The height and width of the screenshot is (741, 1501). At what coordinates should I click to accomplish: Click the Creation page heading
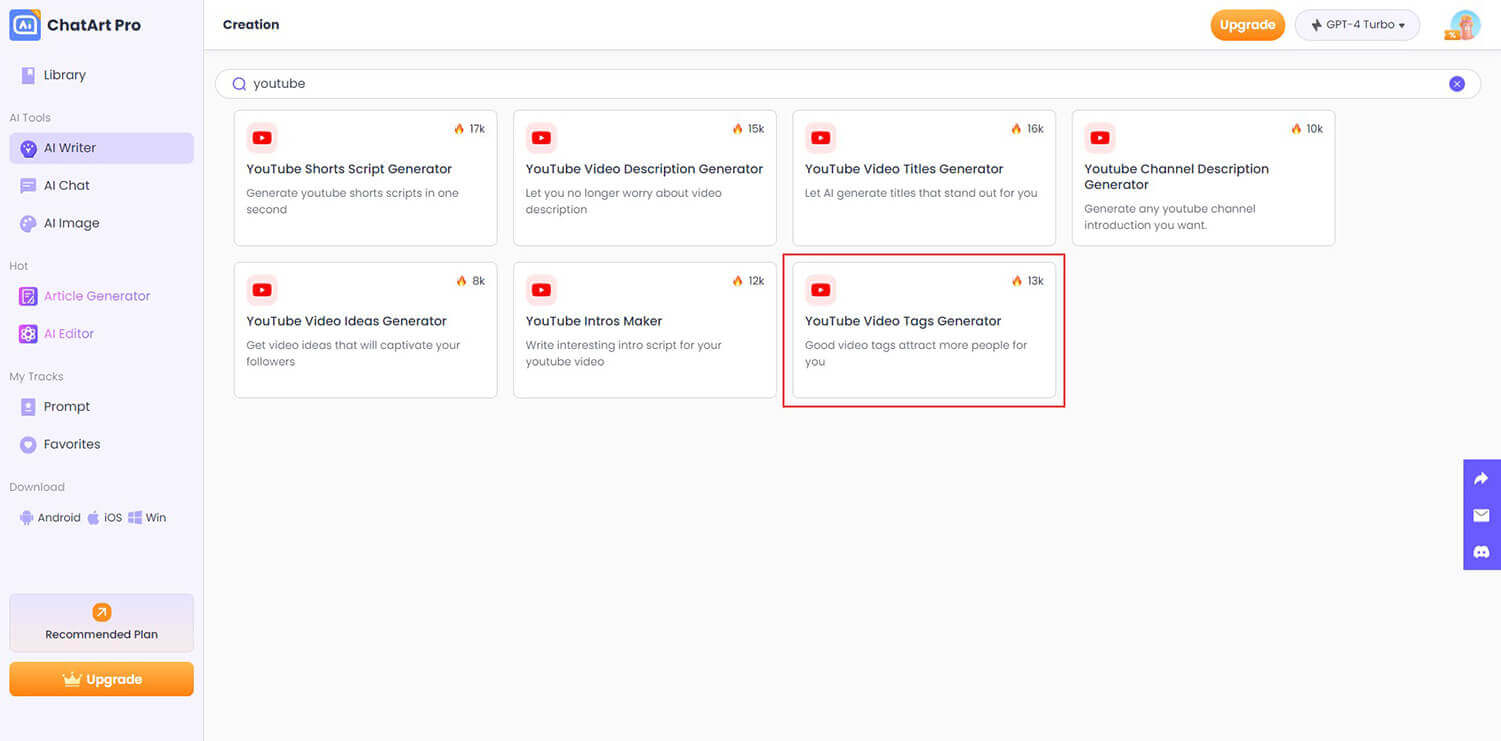click(x=251, y=25)
